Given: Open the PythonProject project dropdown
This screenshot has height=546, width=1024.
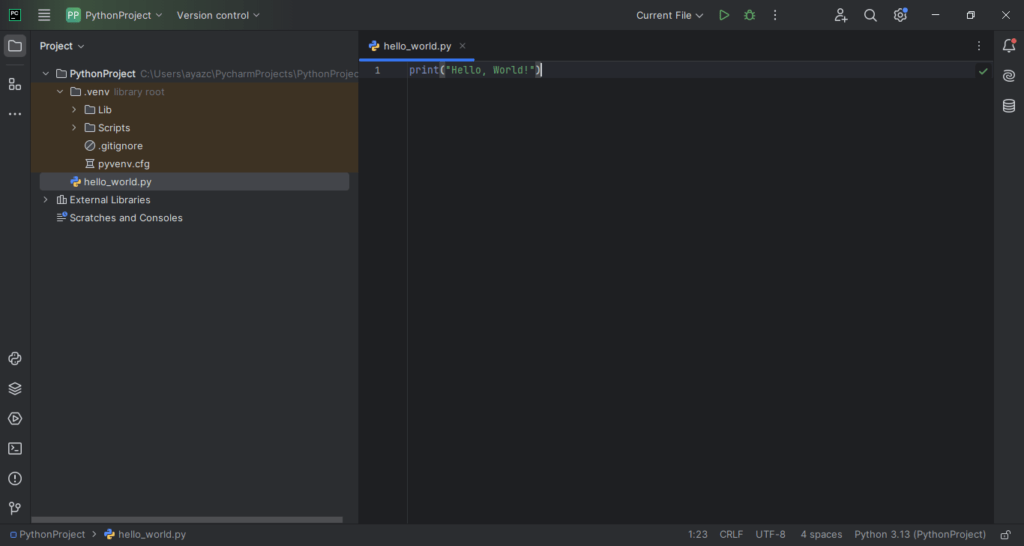Looking at the screenshot, I should point(114,15).
